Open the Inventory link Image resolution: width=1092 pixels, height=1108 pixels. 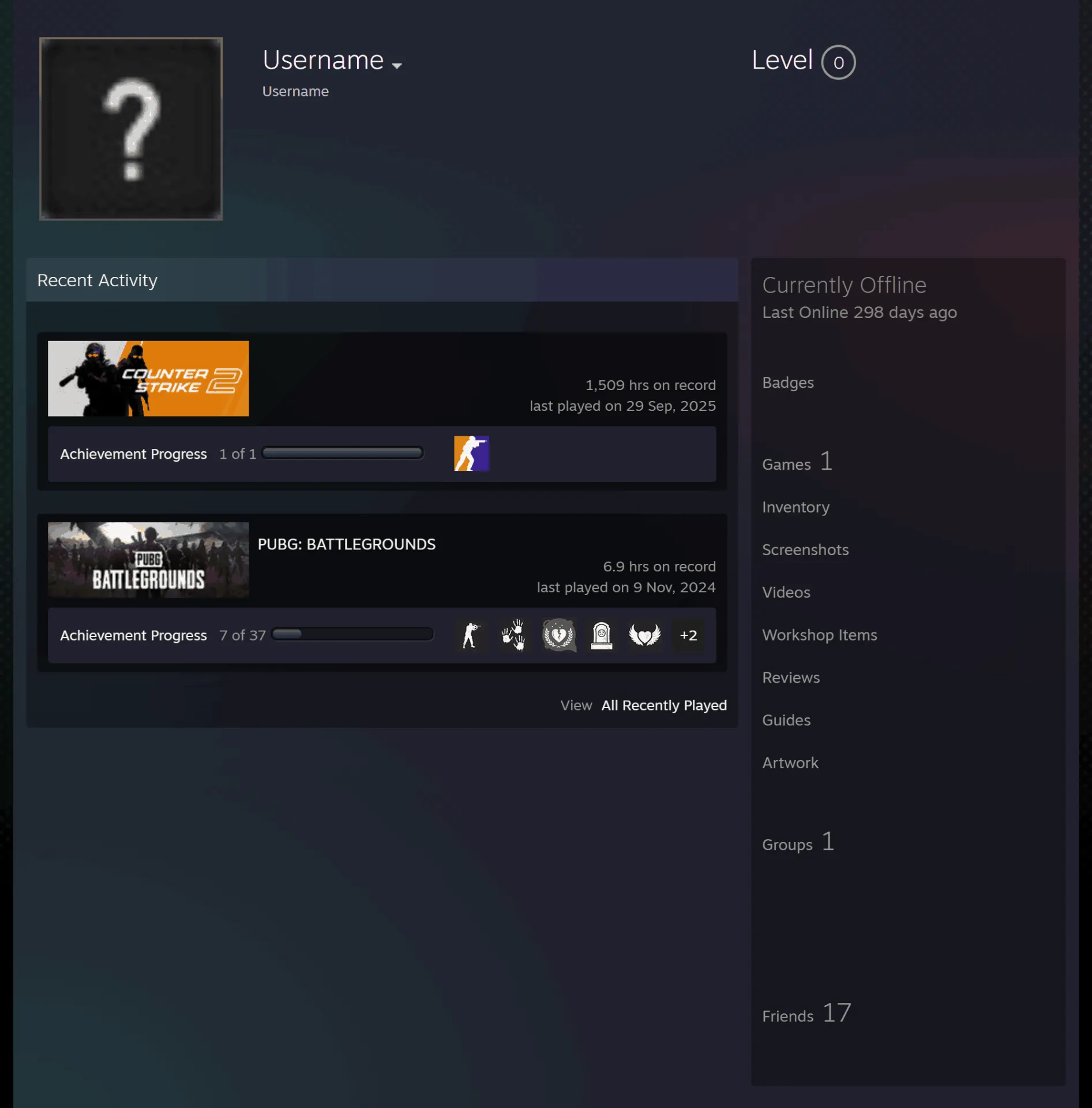[x=795, y=507]
